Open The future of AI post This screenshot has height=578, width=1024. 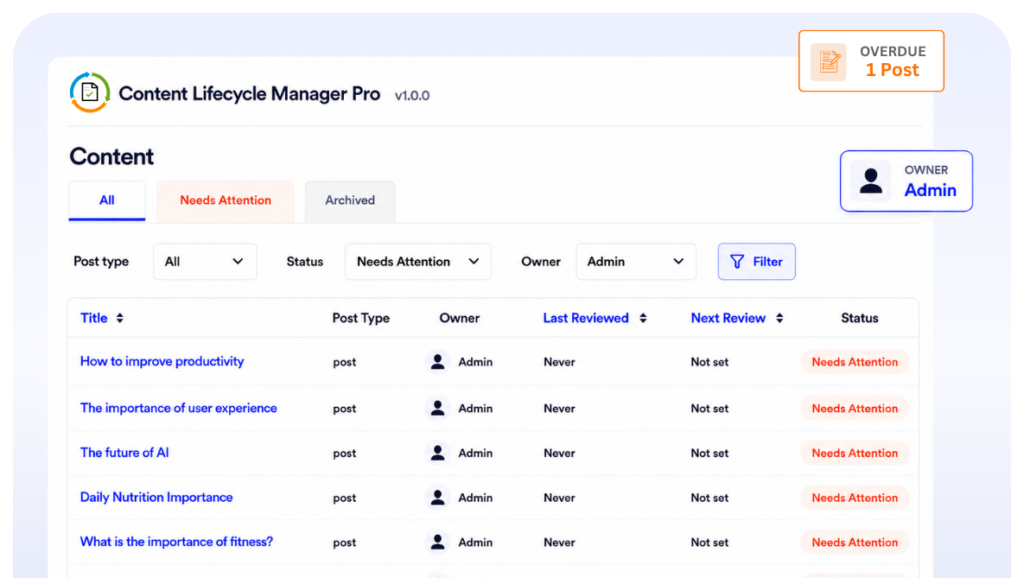(x=124, y=453)
